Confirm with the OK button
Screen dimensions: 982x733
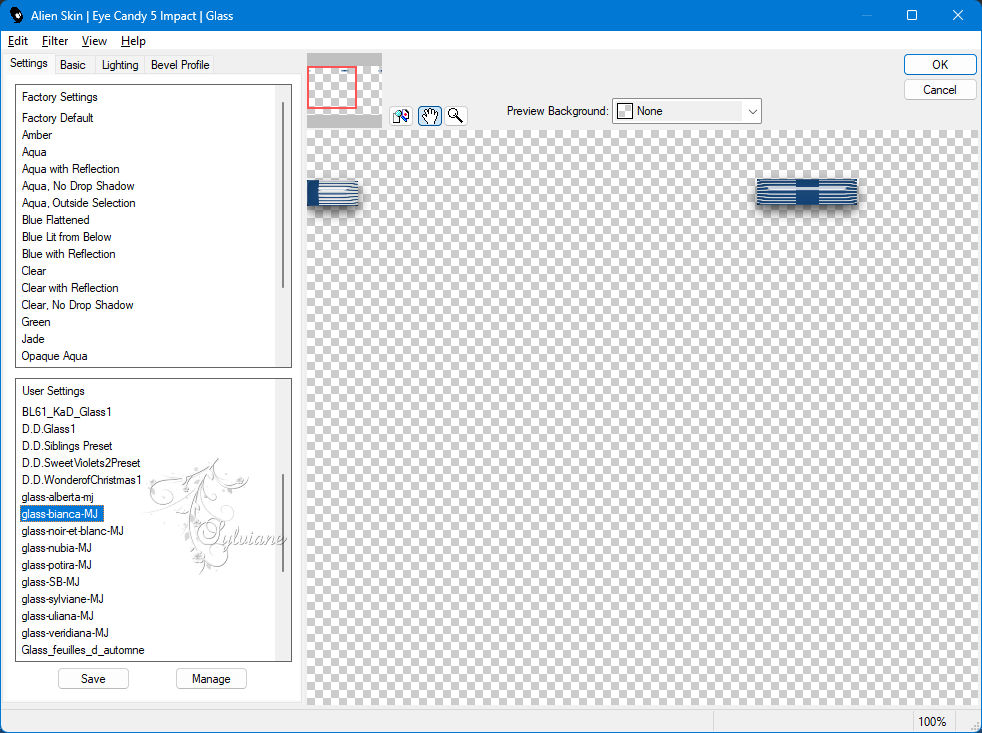point(939,65)
